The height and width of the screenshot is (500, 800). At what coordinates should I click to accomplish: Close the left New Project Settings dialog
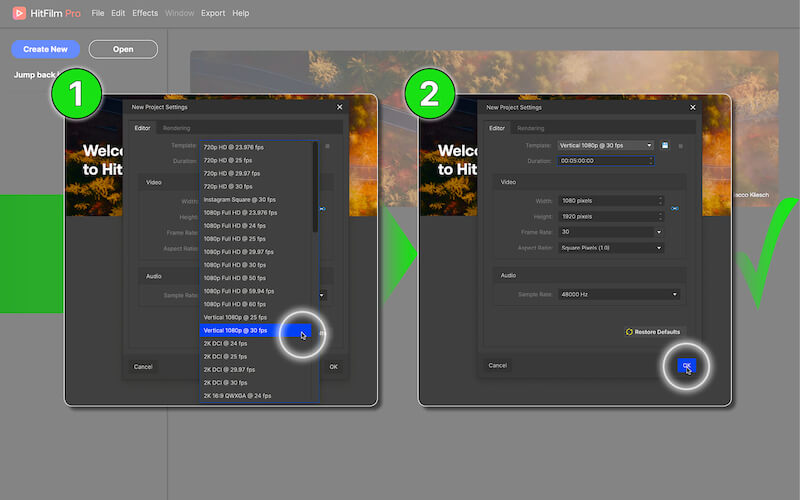pyautogui.click(x=340, y=107)
